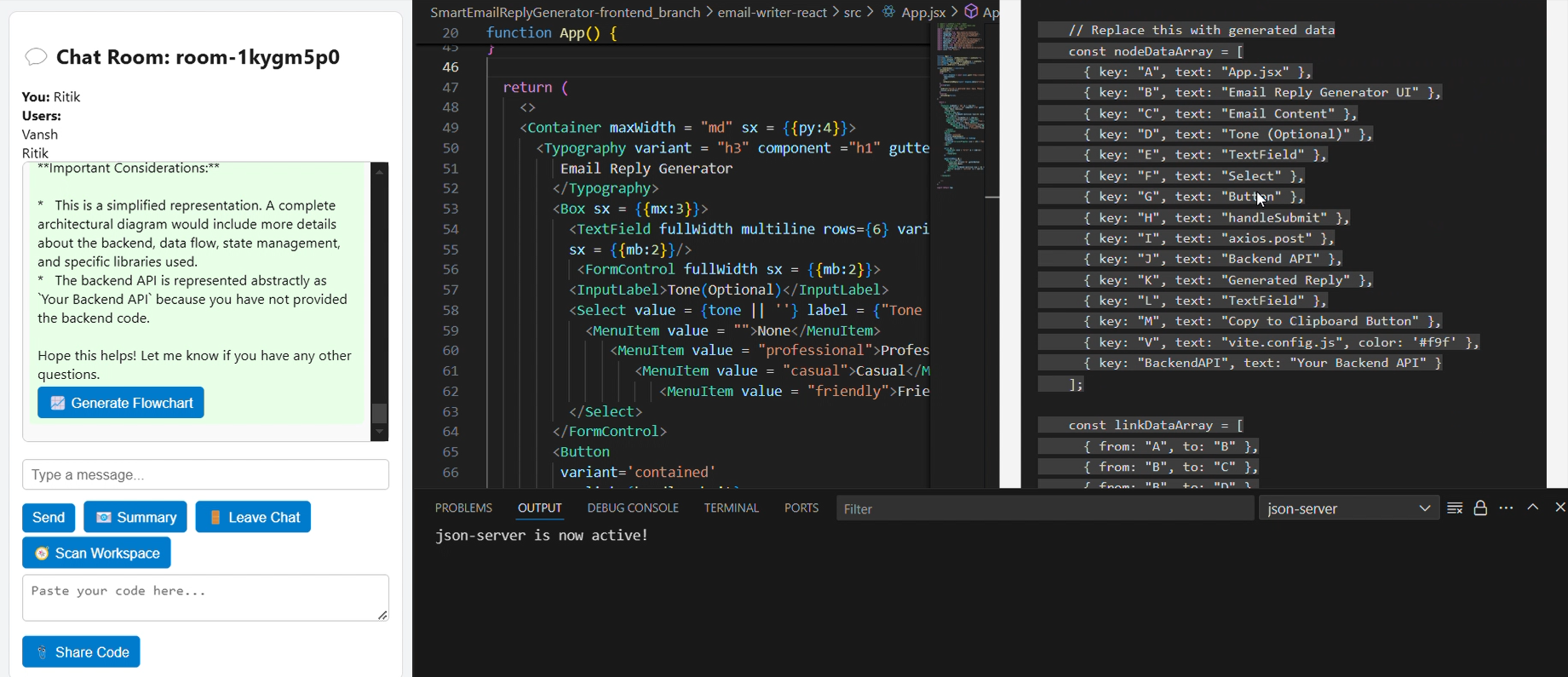Viewport: 1568px width, 677px height.
Task: Scan the workspace
Action: pyautogui.click(x=96, y=553)
